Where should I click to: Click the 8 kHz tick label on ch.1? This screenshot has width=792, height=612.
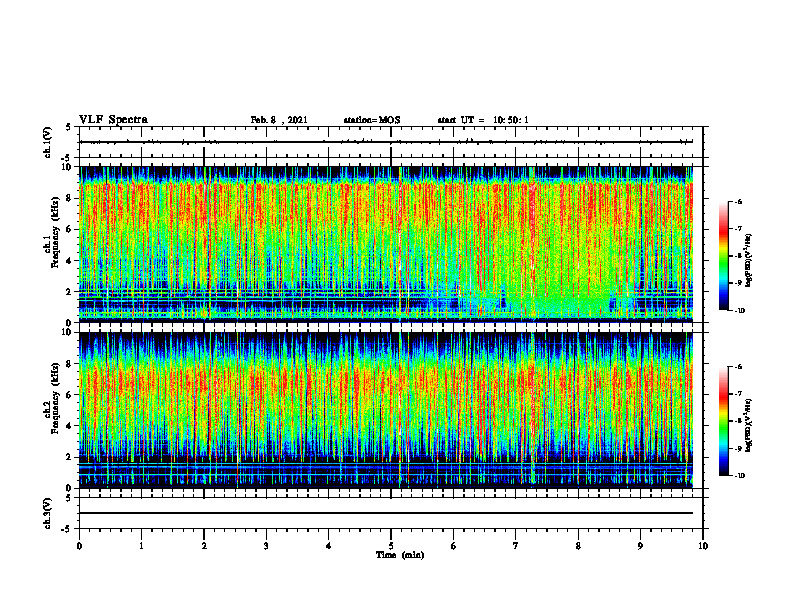point(70,198)
